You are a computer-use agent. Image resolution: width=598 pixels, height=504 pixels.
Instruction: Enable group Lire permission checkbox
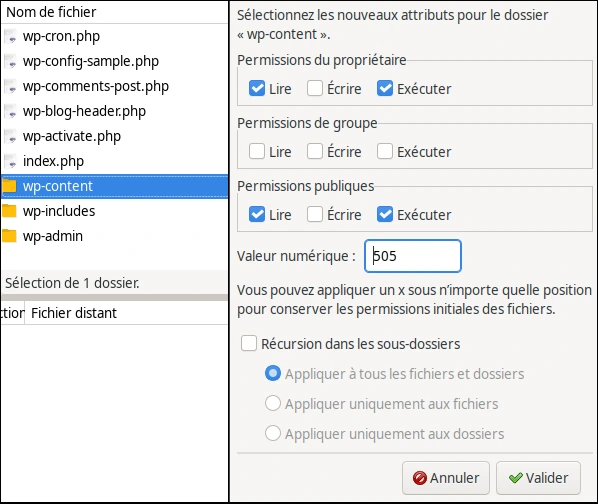pos(257,151)
